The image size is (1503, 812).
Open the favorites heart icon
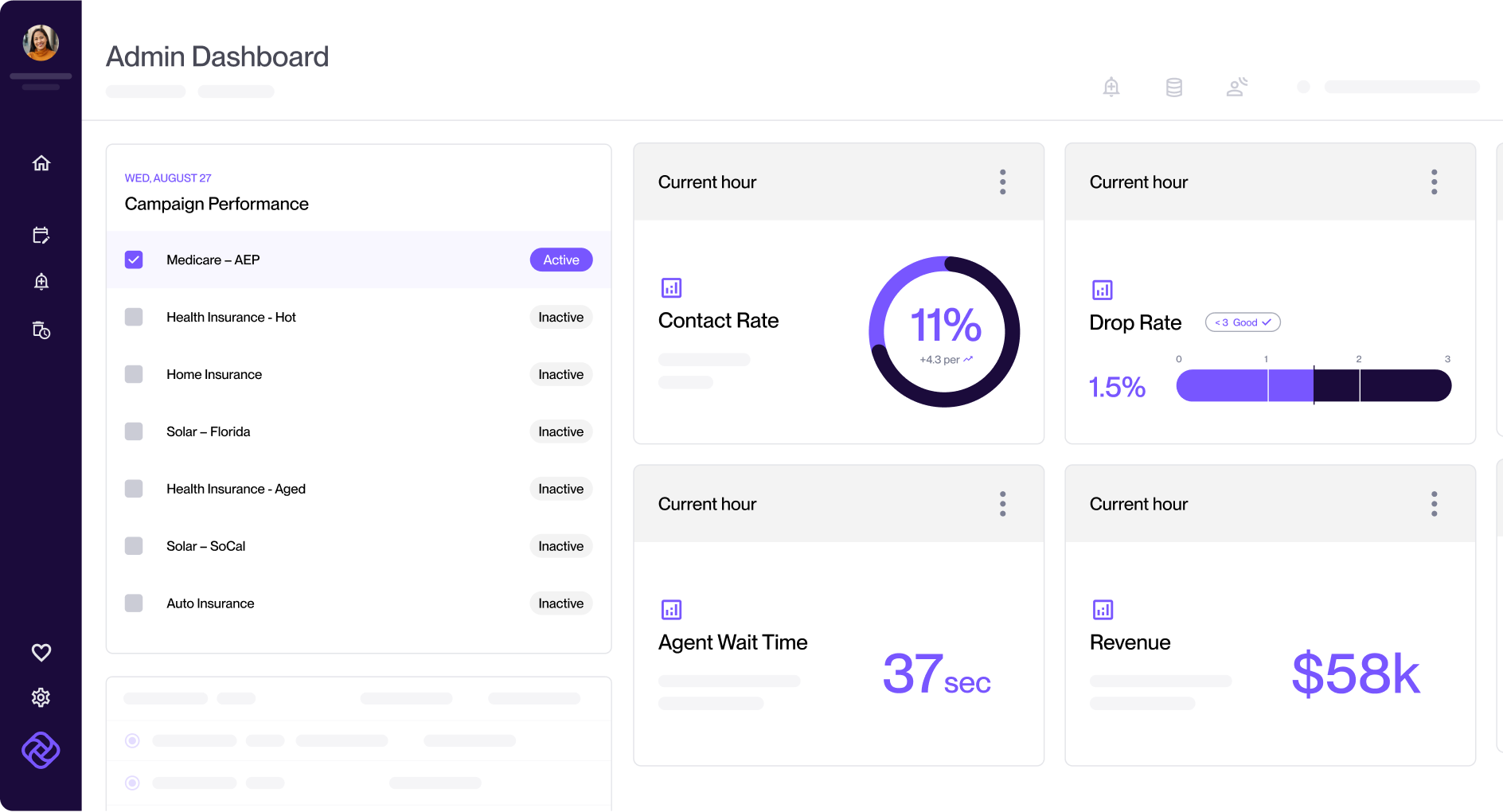click(41, 653)
